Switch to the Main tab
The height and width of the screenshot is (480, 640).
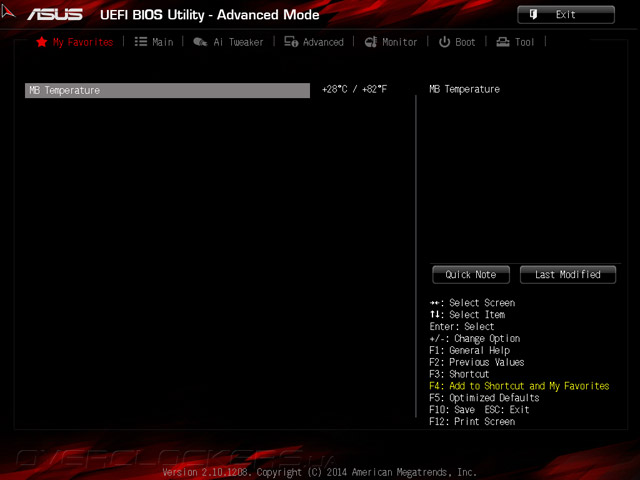(154, 42)
